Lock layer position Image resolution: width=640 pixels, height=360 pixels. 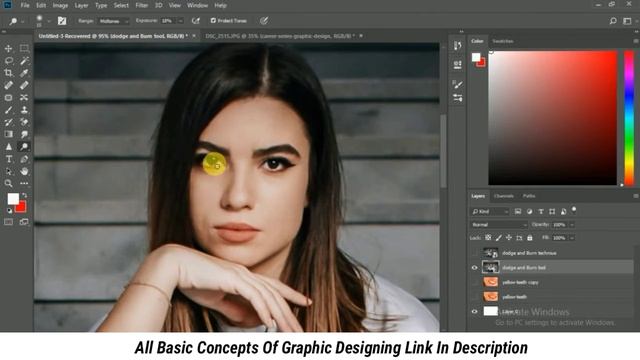coord(509,238)
